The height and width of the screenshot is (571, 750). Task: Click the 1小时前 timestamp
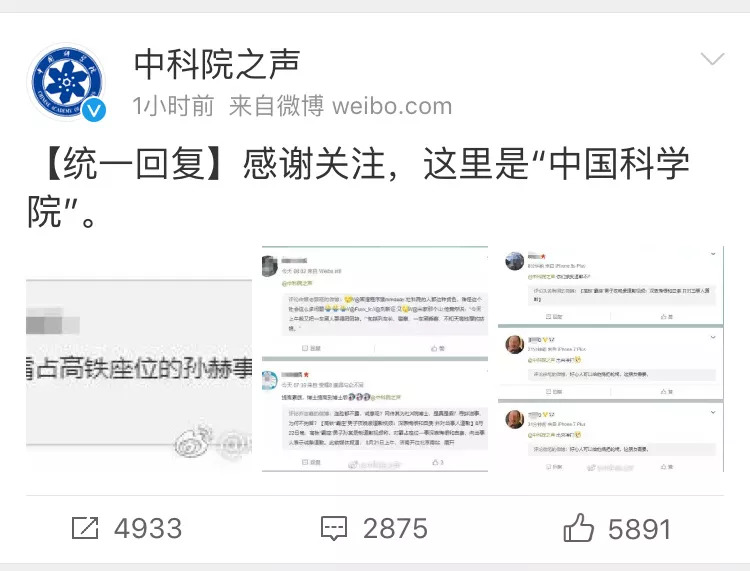click(x=173, y=106)
